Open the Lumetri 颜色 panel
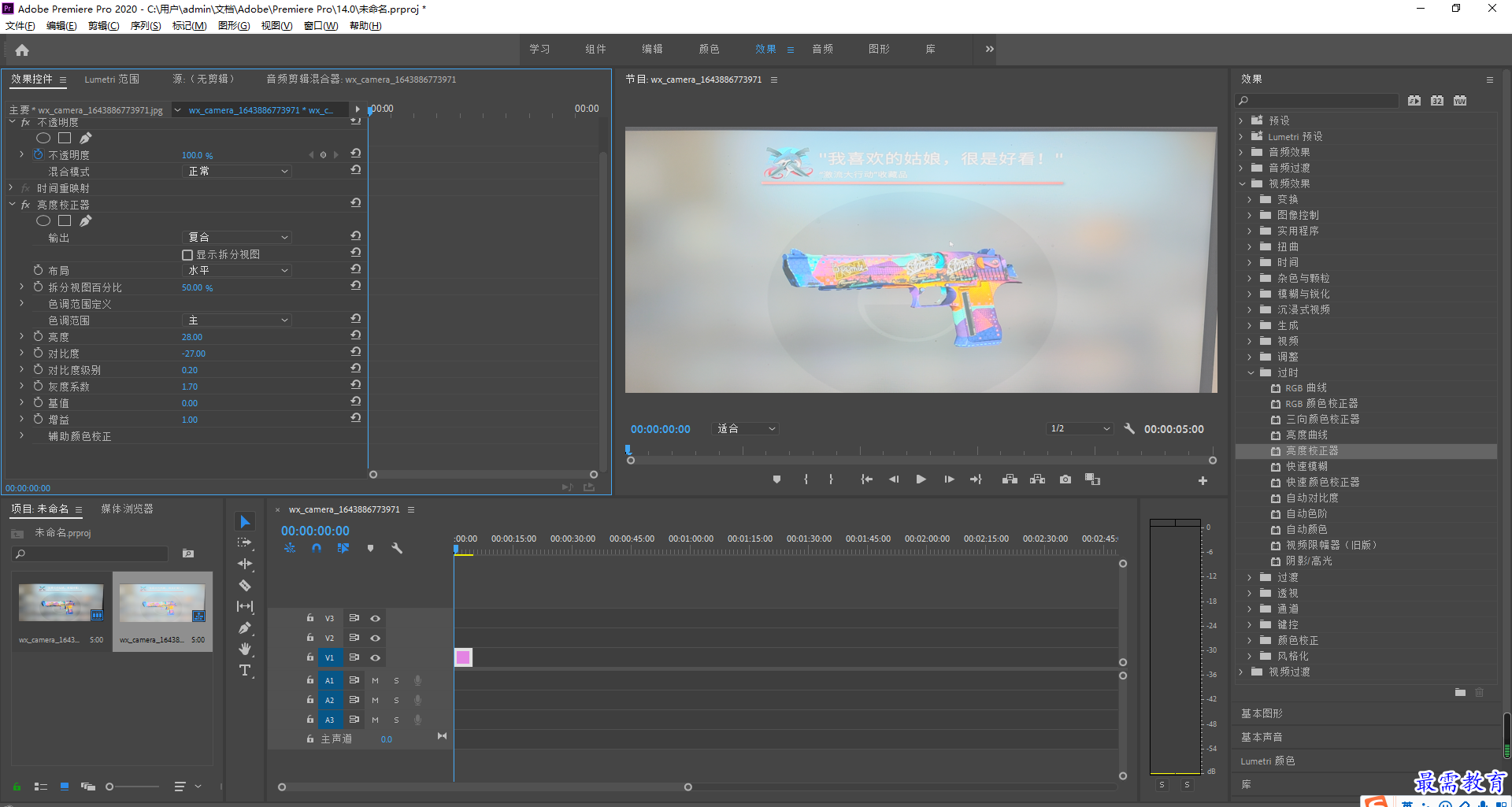Screen dimensions: 1512x807 click(1268, 761)
